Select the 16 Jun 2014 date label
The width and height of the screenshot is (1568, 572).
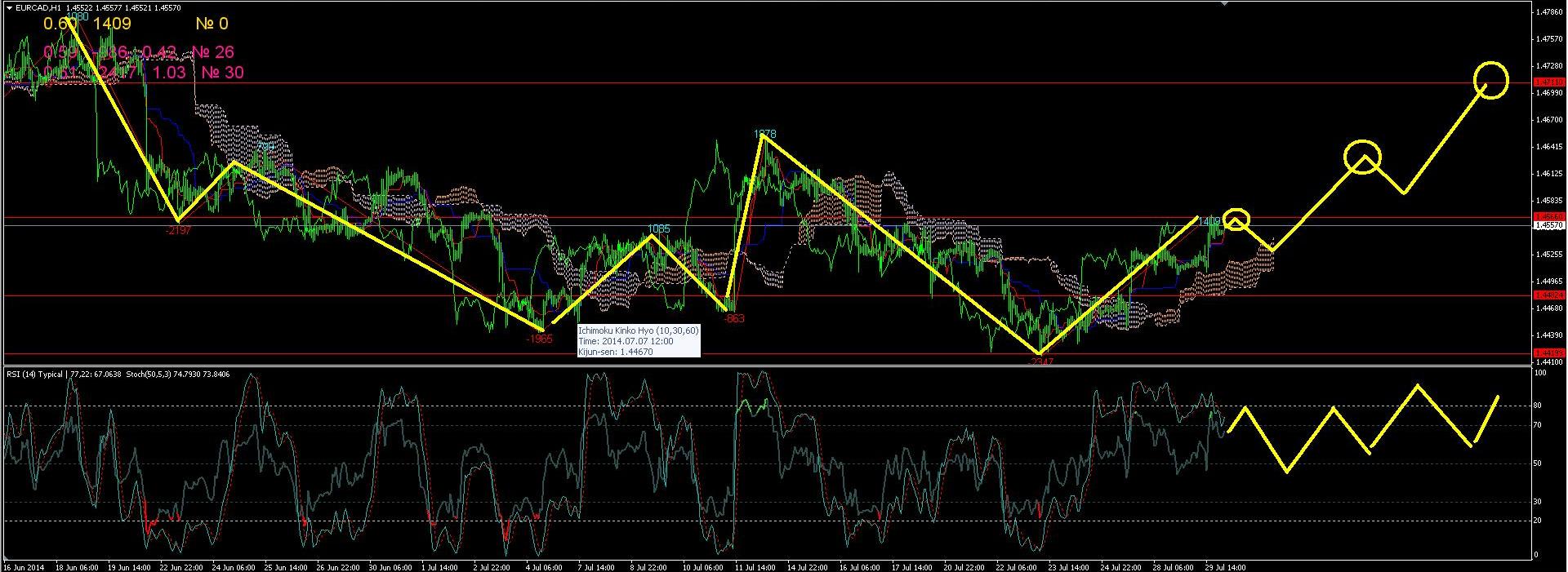click(23, 566)
